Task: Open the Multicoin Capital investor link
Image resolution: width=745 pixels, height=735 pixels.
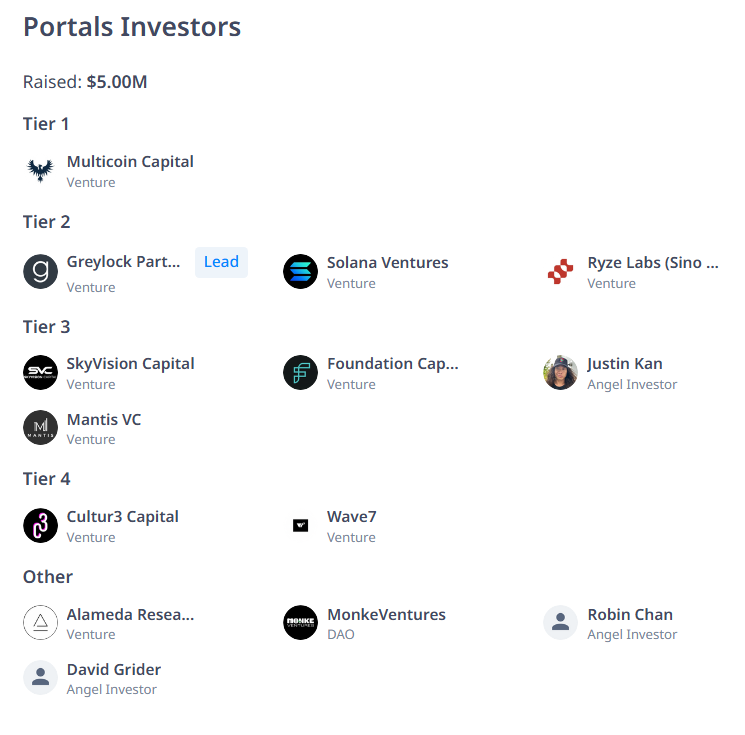Action: coord(130,162)
